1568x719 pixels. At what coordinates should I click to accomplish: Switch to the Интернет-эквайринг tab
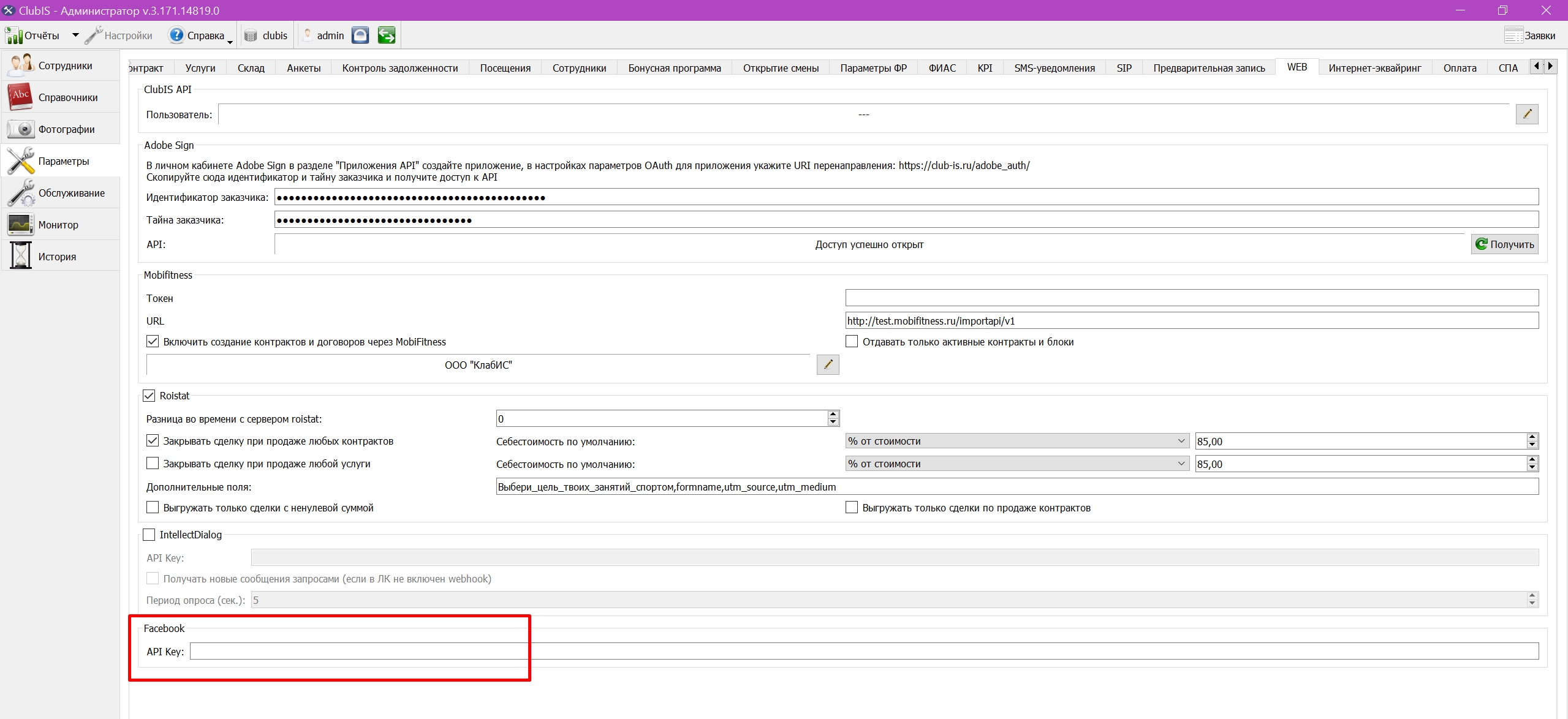1375,68
